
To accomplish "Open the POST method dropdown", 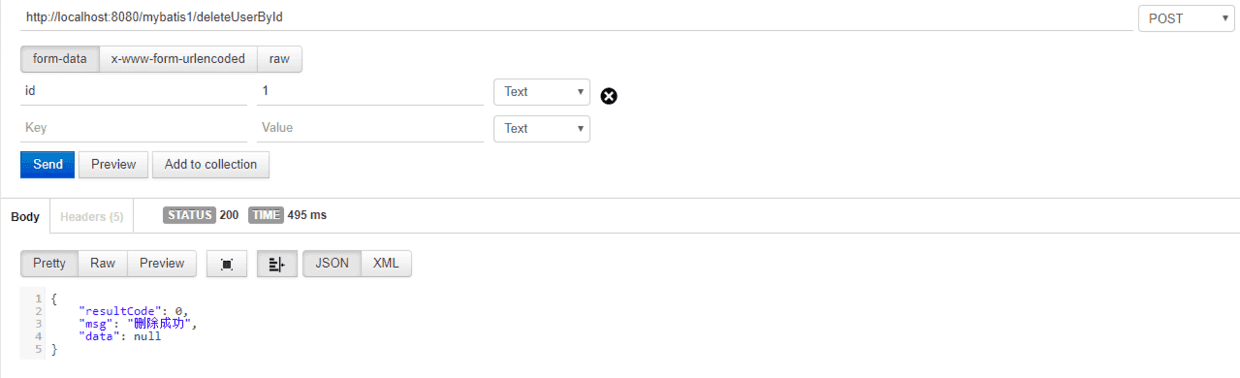I will coord(1186,18).
